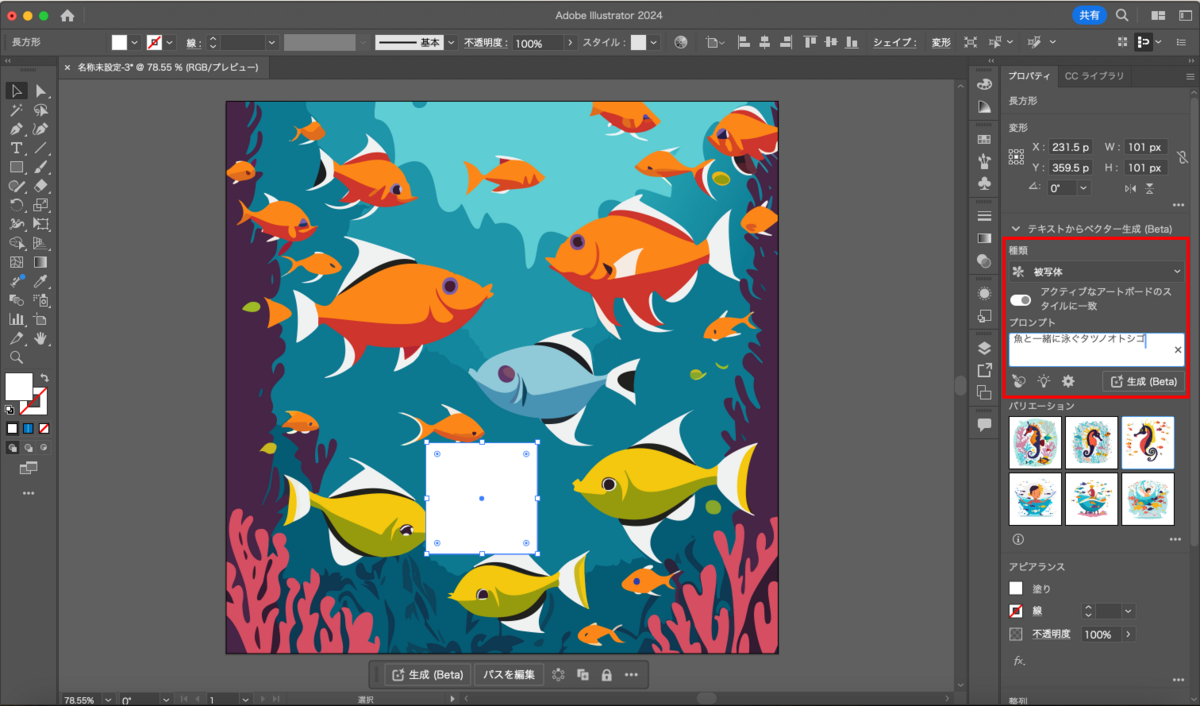Select the Rotate tool
This screenshot has height=706, width=1200.
(17, 205)
